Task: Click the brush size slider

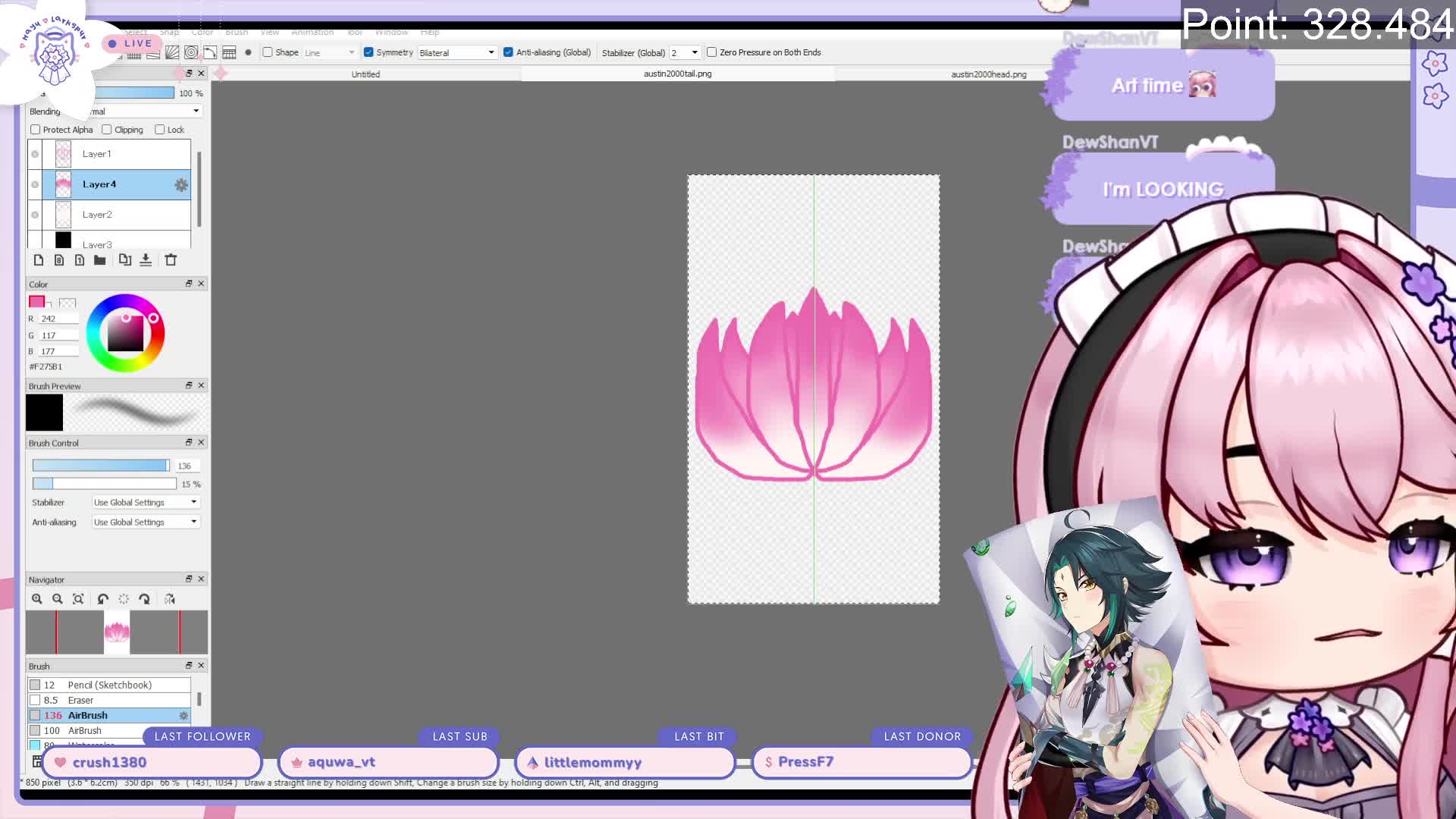Action: [x=101, y=465]
